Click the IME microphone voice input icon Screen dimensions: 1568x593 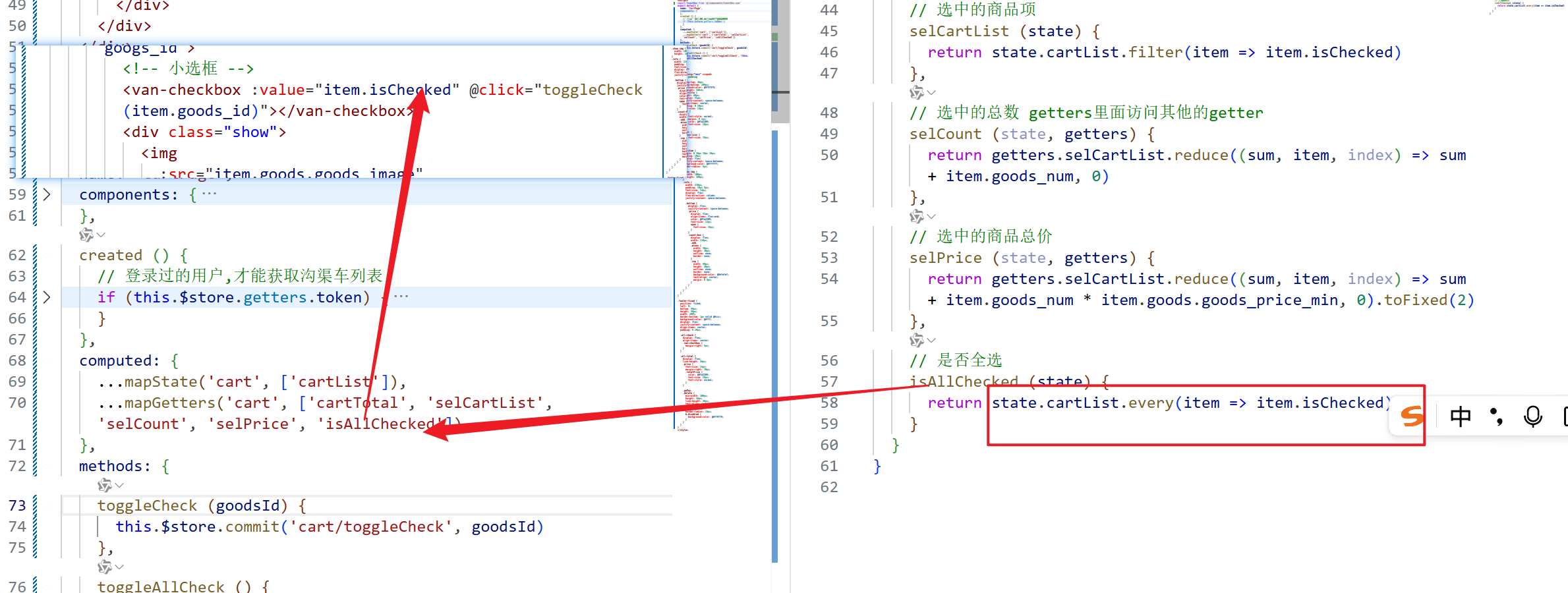[1533, 416]
